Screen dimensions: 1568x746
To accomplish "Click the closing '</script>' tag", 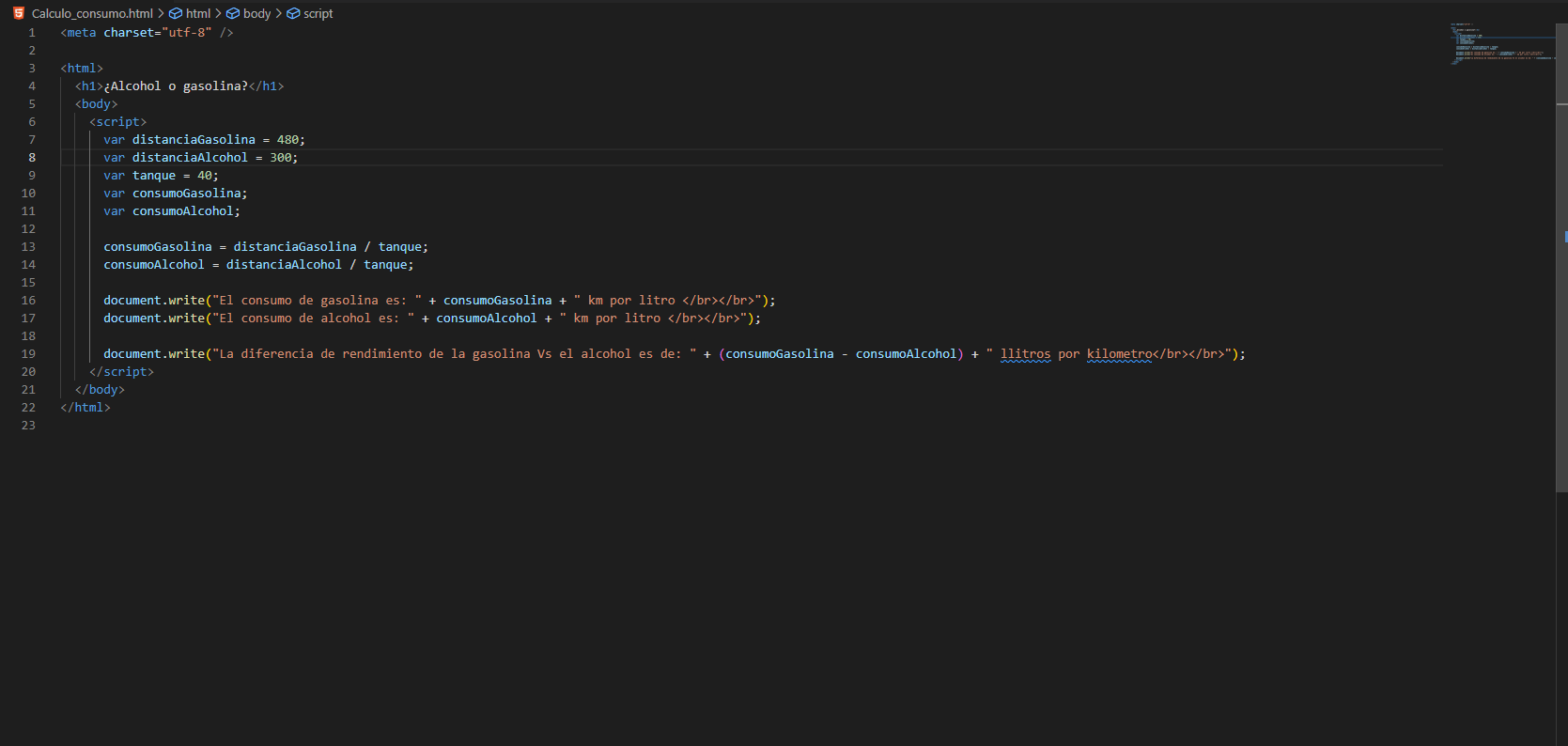I will [x=121, y=372].
